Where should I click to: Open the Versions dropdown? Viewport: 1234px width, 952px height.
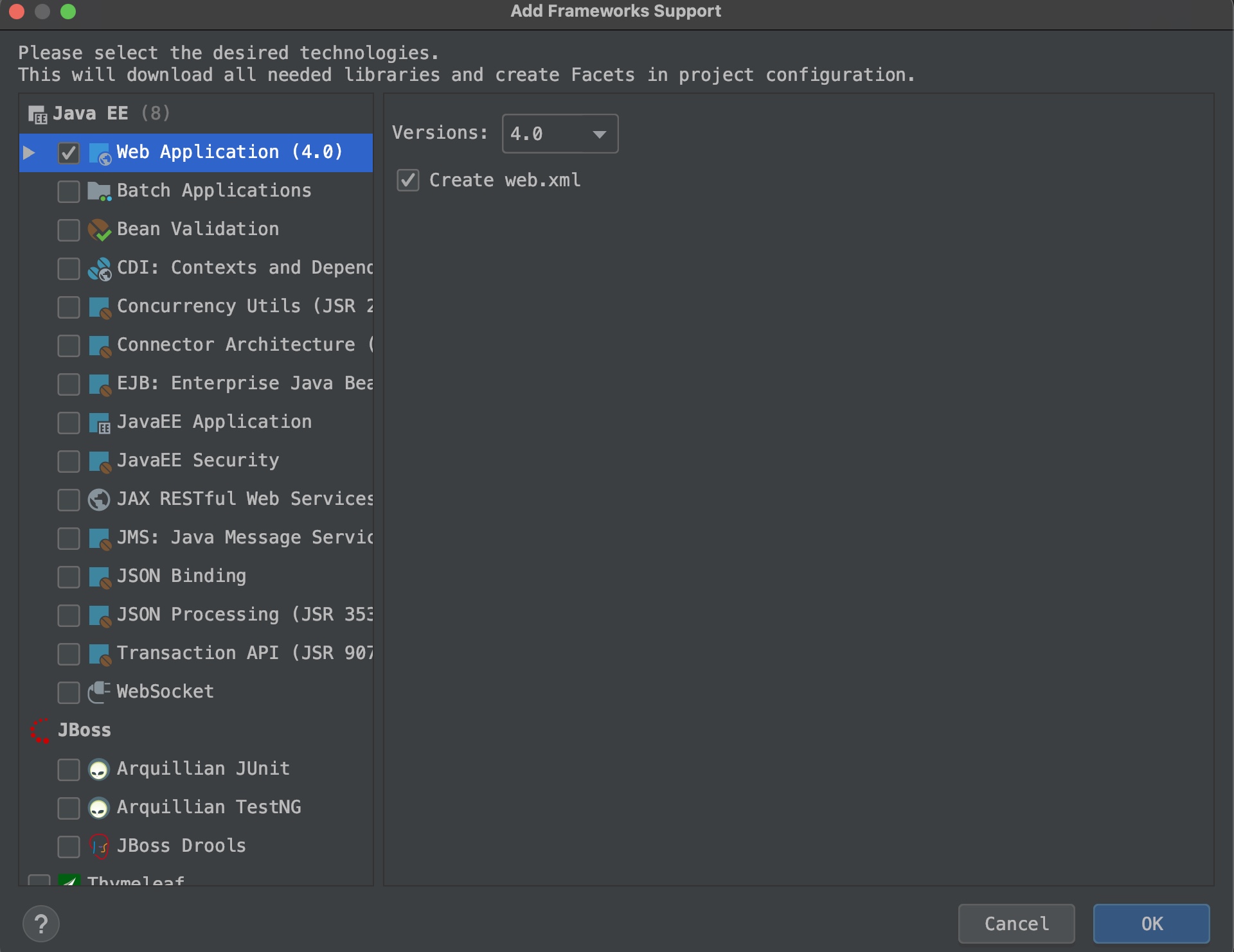click(559, 134)
